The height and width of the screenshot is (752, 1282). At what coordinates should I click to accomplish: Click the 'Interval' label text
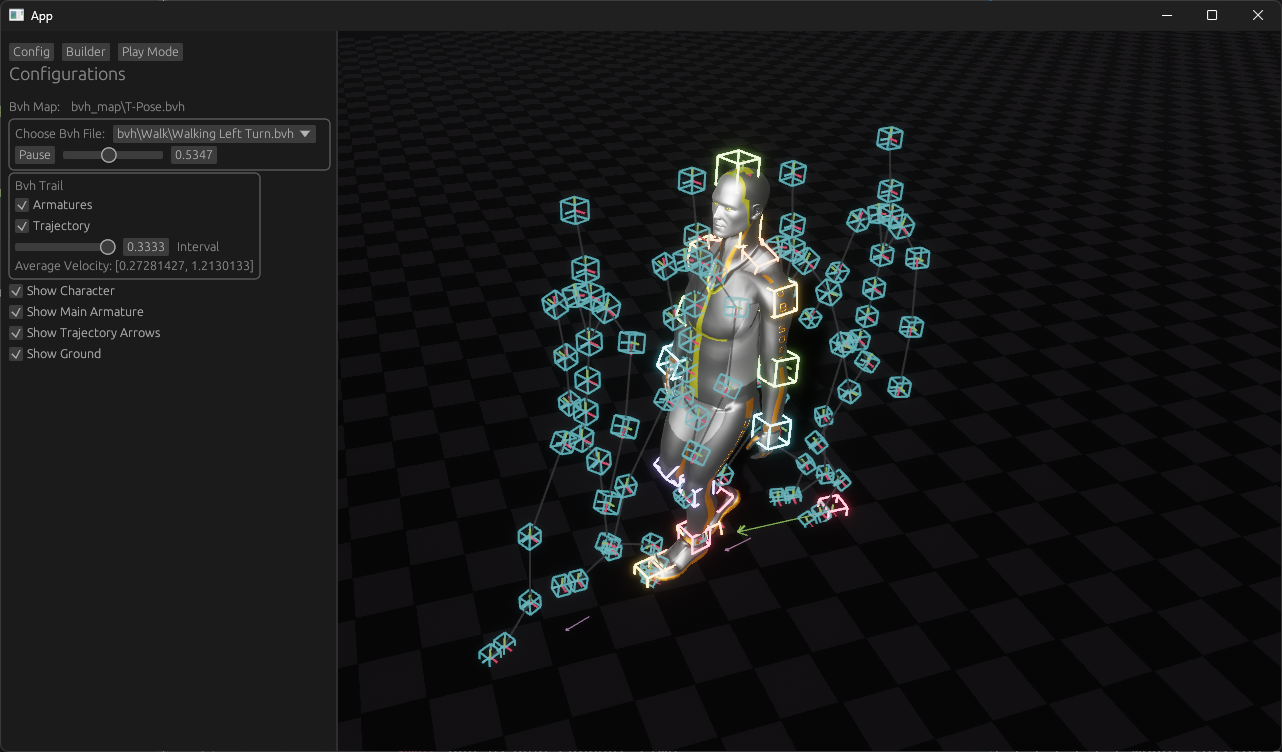(198, 247)
